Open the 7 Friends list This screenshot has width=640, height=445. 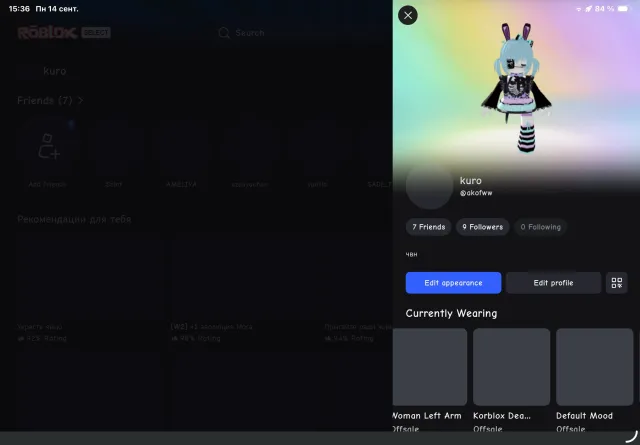(x=429, y=227)
